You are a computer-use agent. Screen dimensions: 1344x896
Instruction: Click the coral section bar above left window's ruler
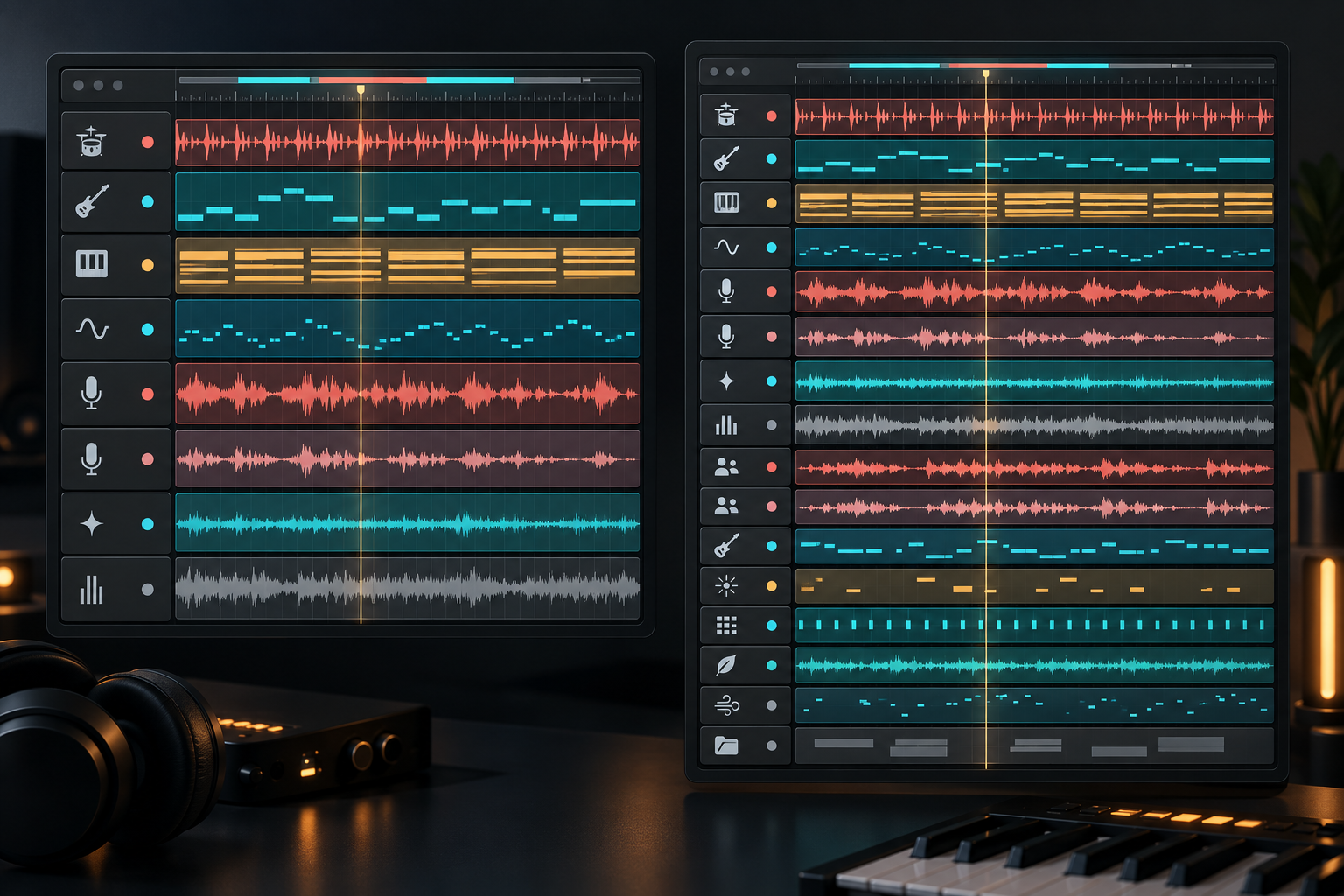(x=372, y=80)
